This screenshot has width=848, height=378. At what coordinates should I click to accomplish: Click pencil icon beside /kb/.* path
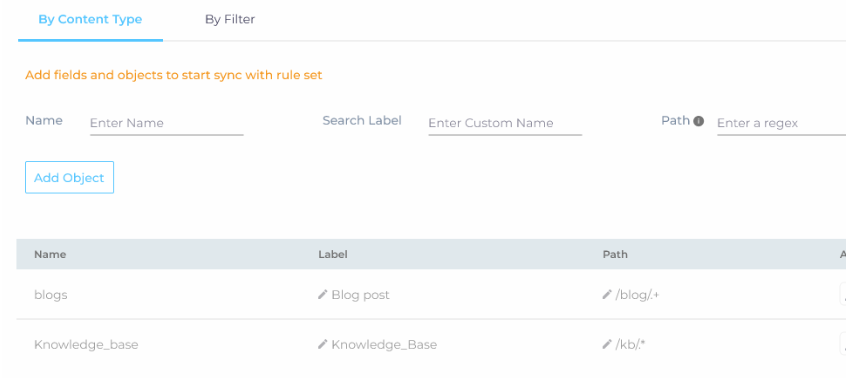click(x=607, y=344)
